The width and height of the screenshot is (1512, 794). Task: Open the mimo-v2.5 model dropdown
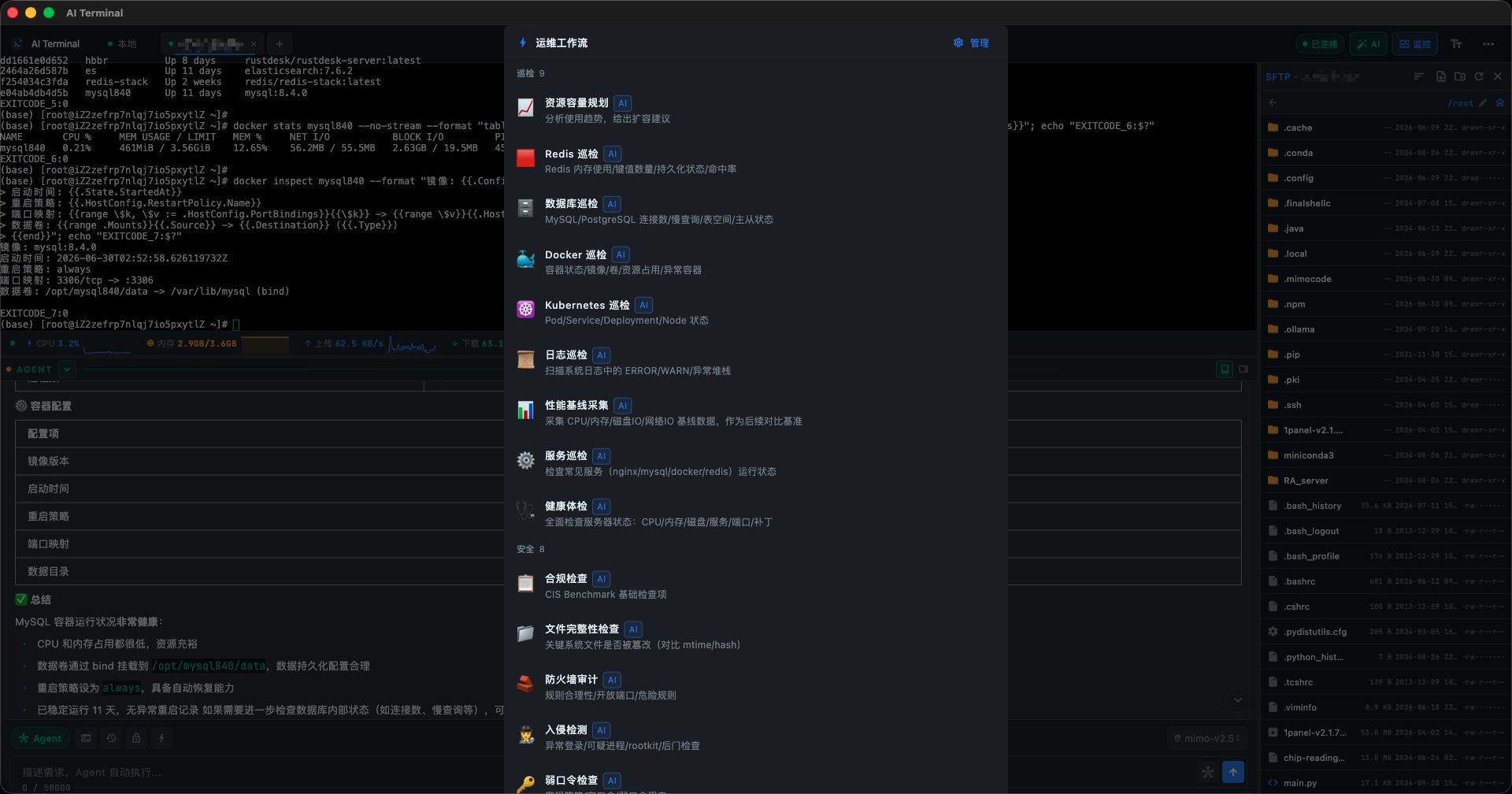coord(1207,738)
